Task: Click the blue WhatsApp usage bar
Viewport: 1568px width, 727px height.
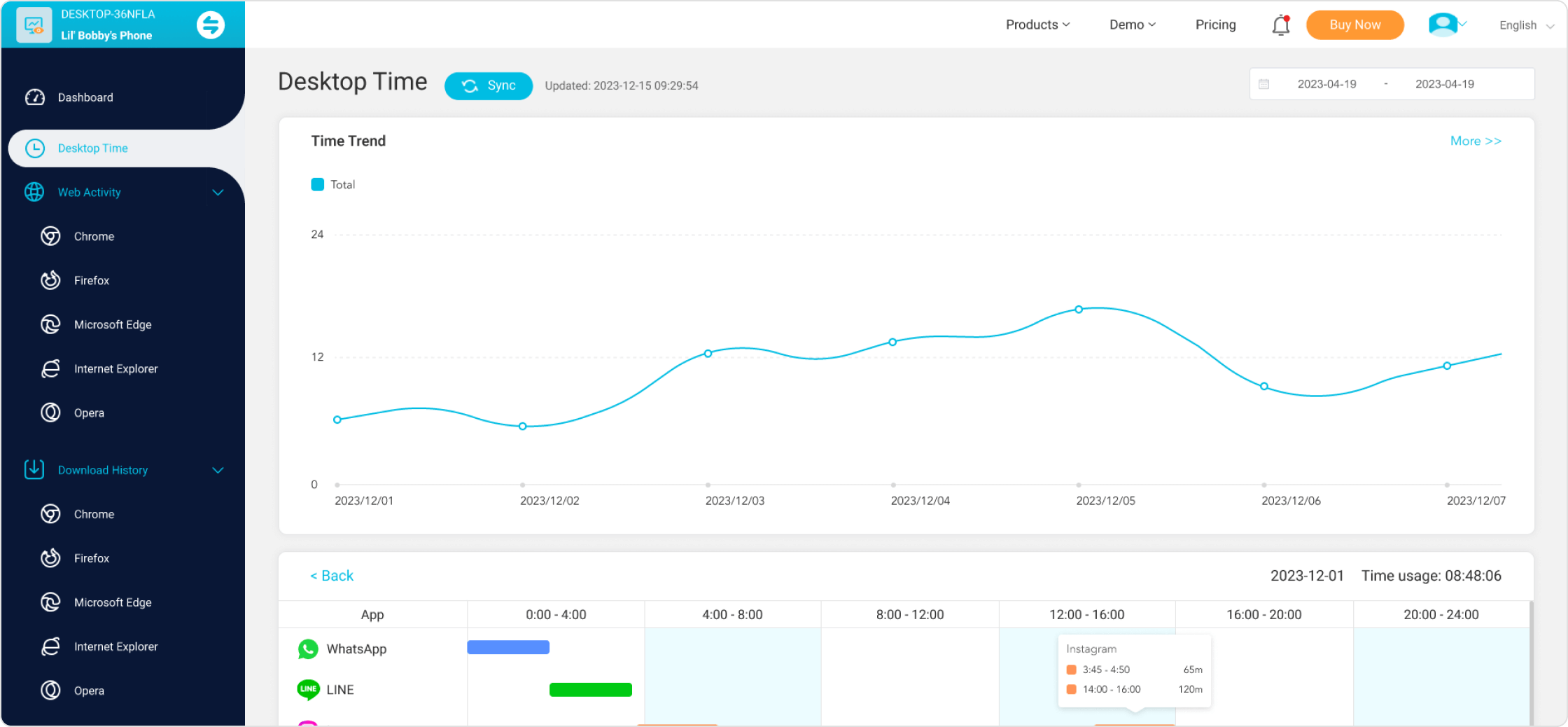Action: click(x=508, y=647)
